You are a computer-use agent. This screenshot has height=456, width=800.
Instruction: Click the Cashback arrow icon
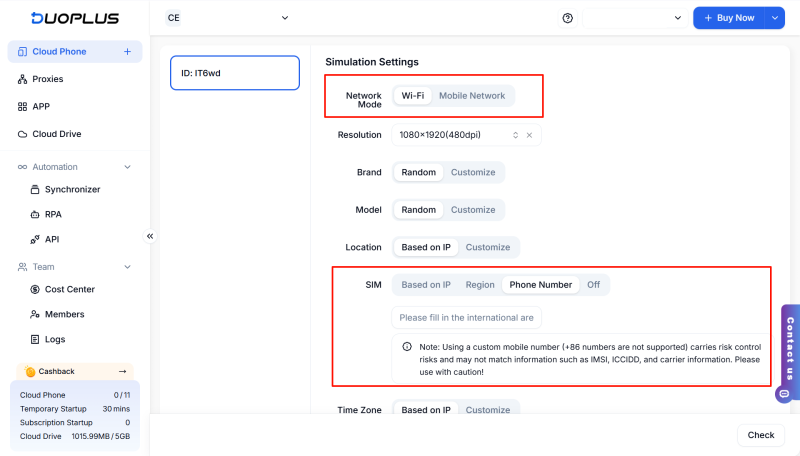click(123, 371)
